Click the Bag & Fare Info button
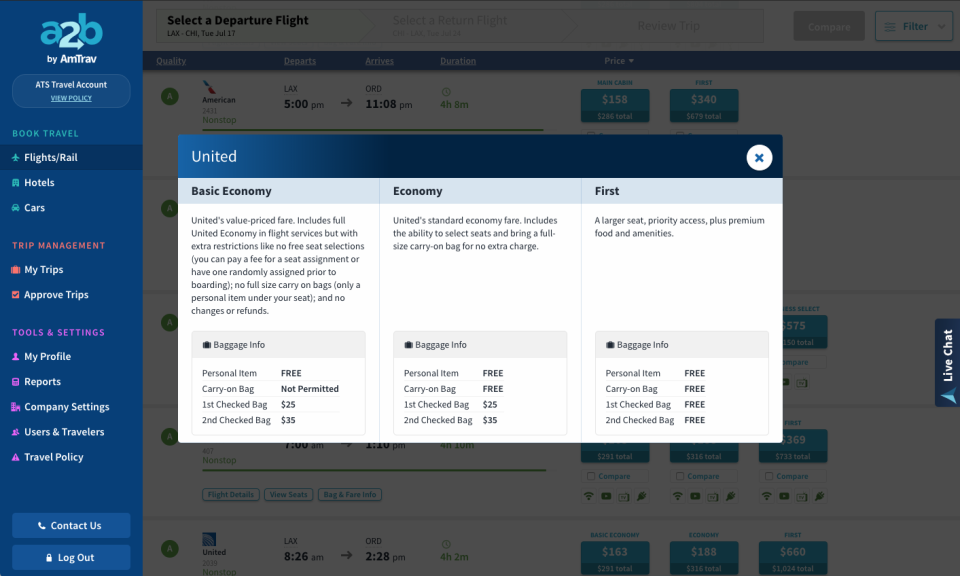The height and width of the screenshot is (576, 960). click(x=350, y=495)
